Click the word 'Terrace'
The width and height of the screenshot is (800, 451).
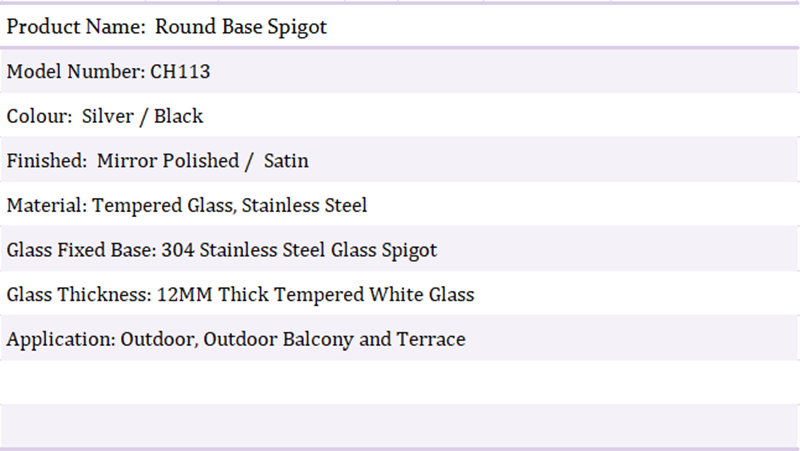point(431,339)
